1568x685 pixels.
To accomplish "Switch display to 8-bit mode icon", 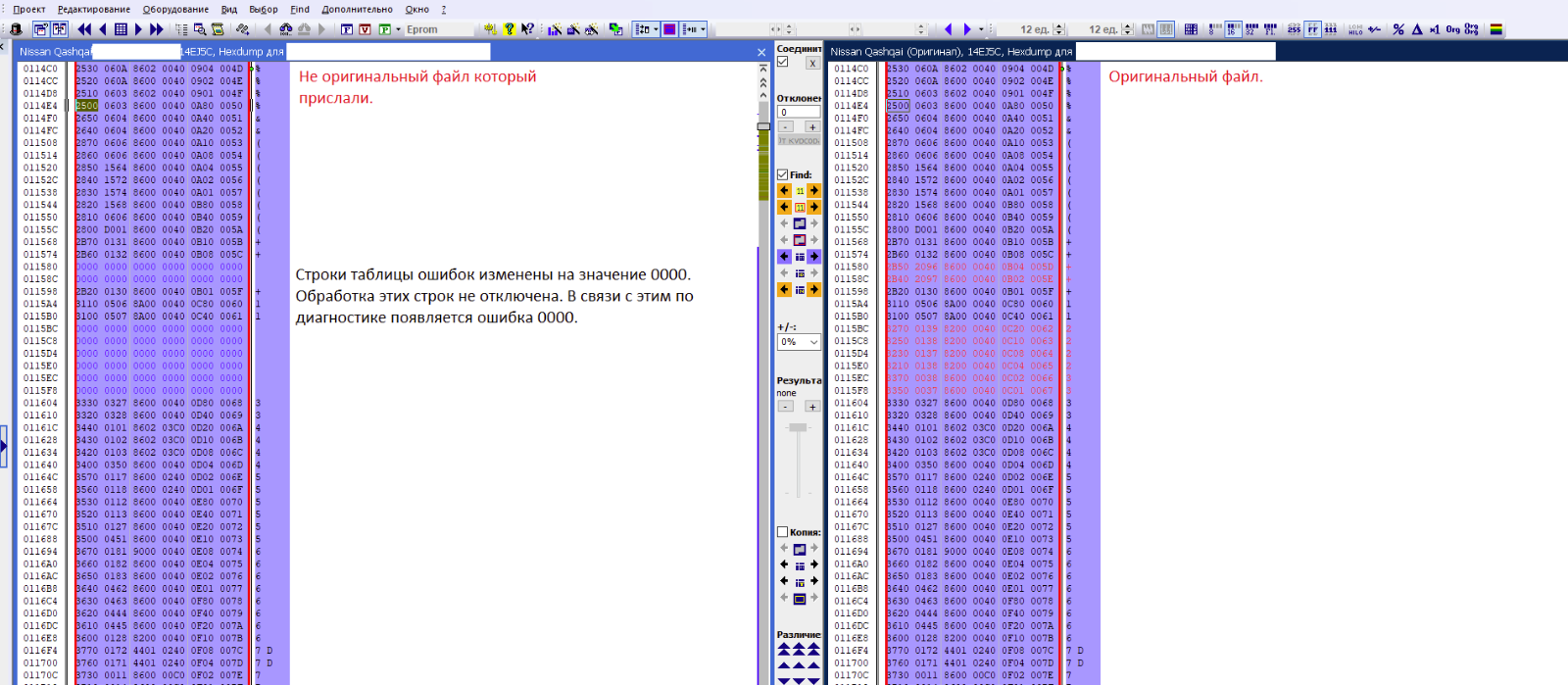I will click(1214, 29).
